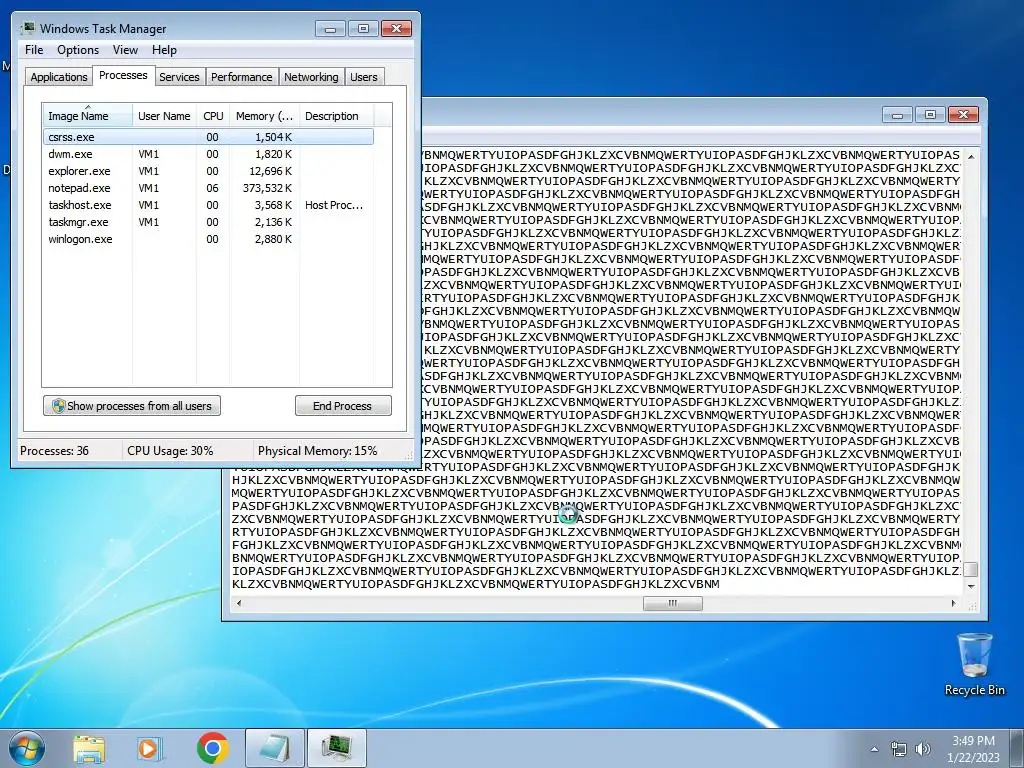Click CPU Usage: 30% status entry

[170, 451]
